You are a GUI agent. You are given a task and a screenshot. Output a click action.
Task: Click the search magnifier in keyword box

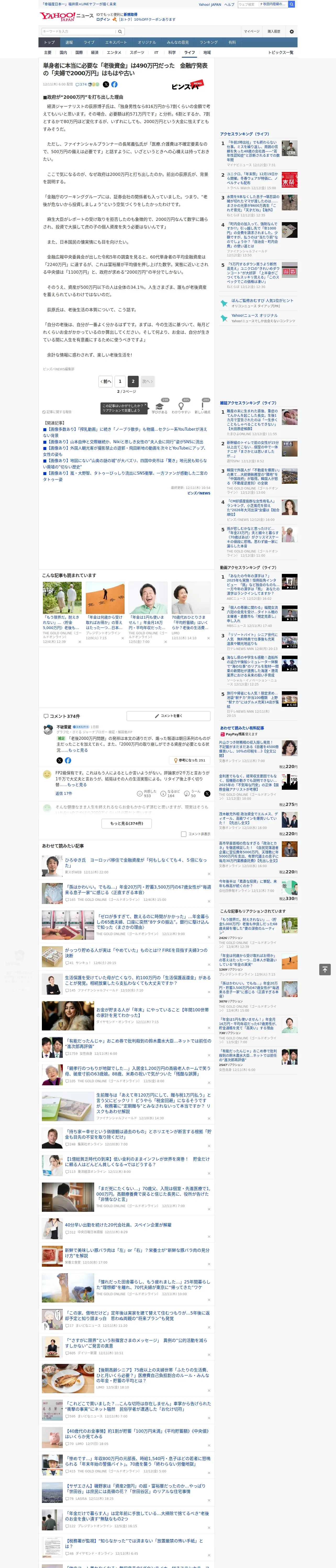coord(120,32)
